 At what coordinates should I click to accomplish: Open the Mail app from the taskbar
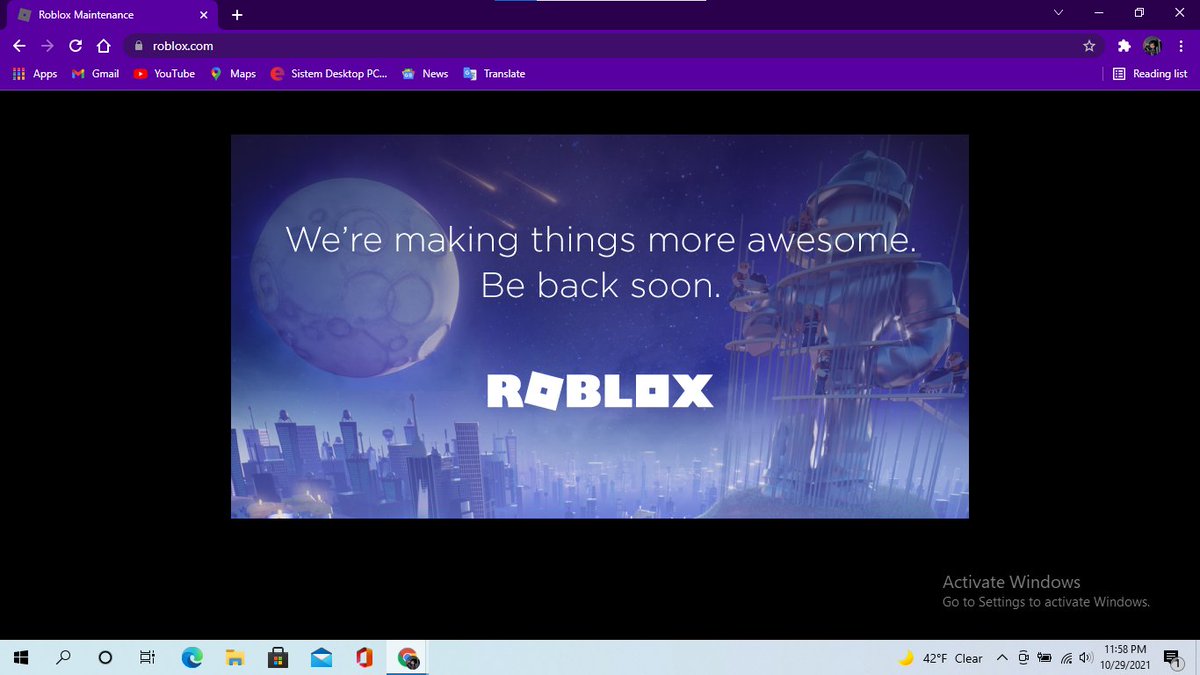tap(321, 658)
